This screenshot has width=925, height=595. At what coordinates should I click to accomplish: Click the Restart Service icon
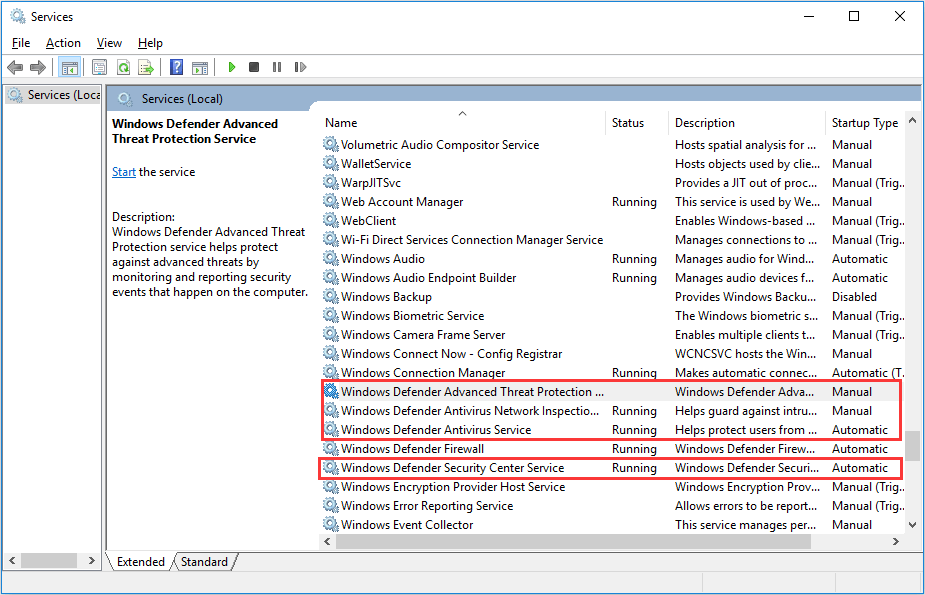(300, 67)
